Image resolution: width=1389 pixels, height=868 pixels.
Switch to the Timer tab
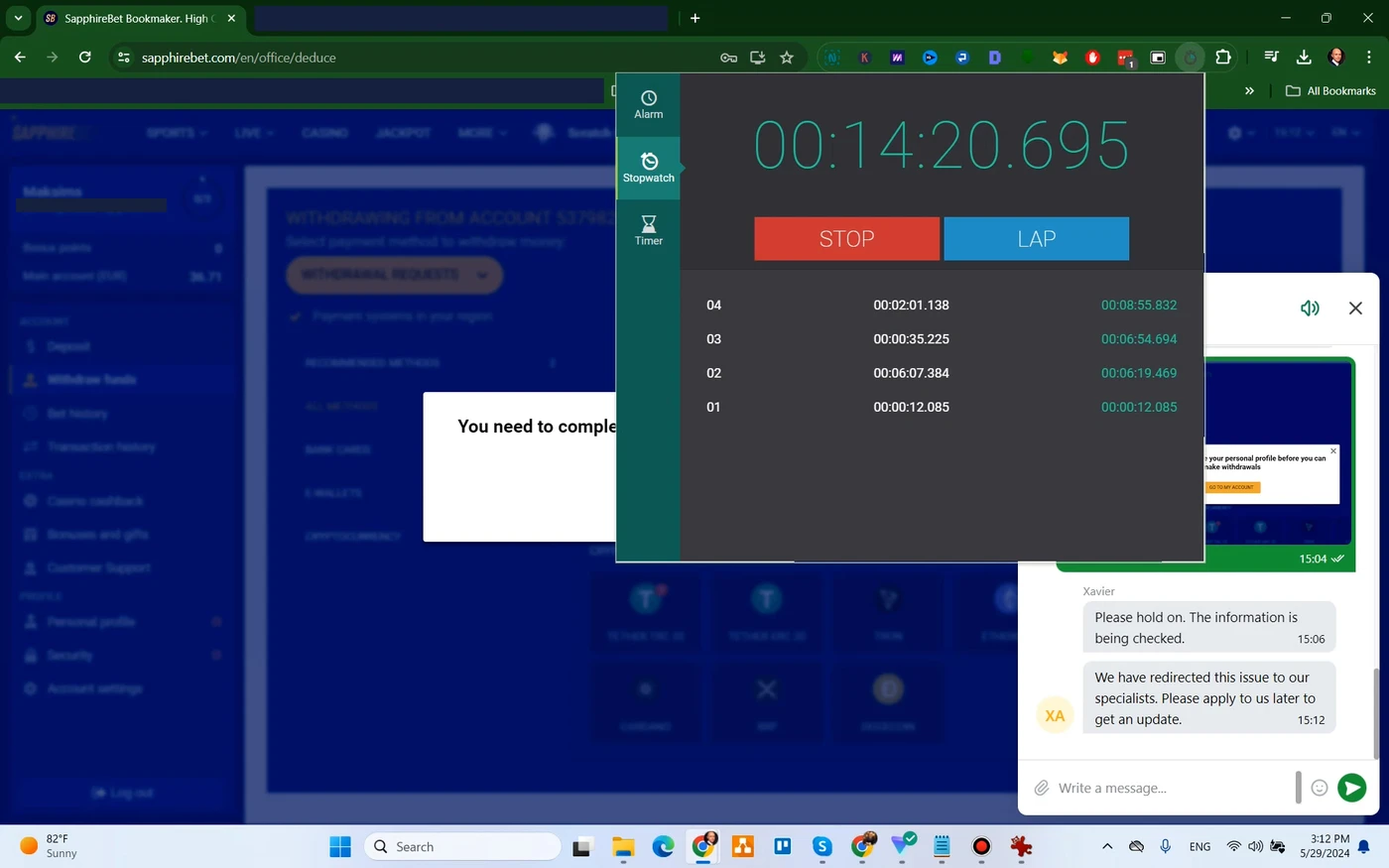(x=648, y=229)
